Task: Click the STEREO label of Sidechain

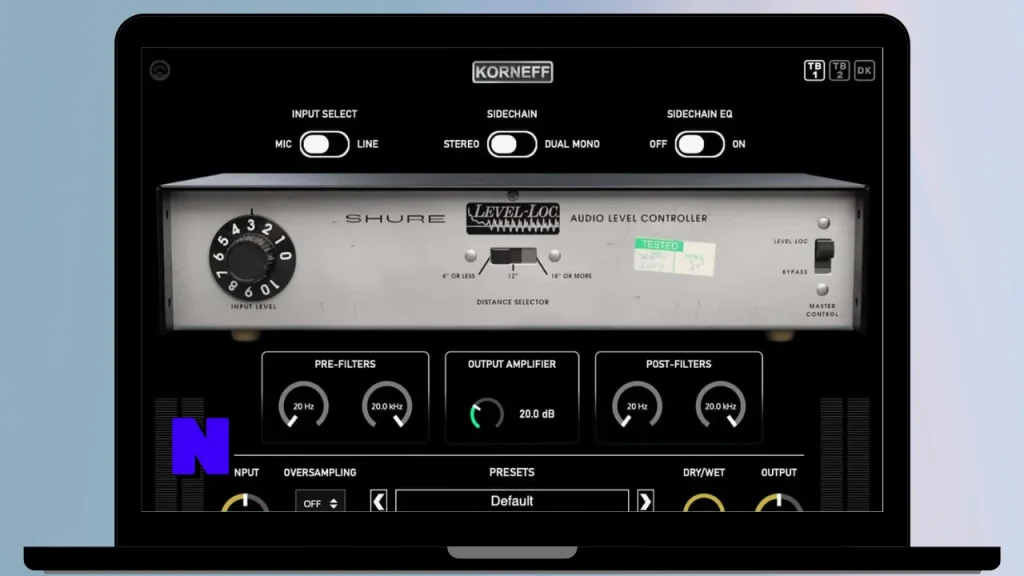Action: 461,144
